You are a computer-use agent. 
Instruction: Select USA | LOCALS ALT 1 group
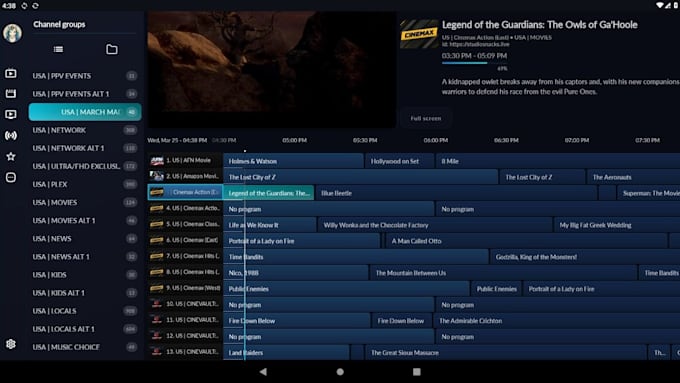click(85, 329)
